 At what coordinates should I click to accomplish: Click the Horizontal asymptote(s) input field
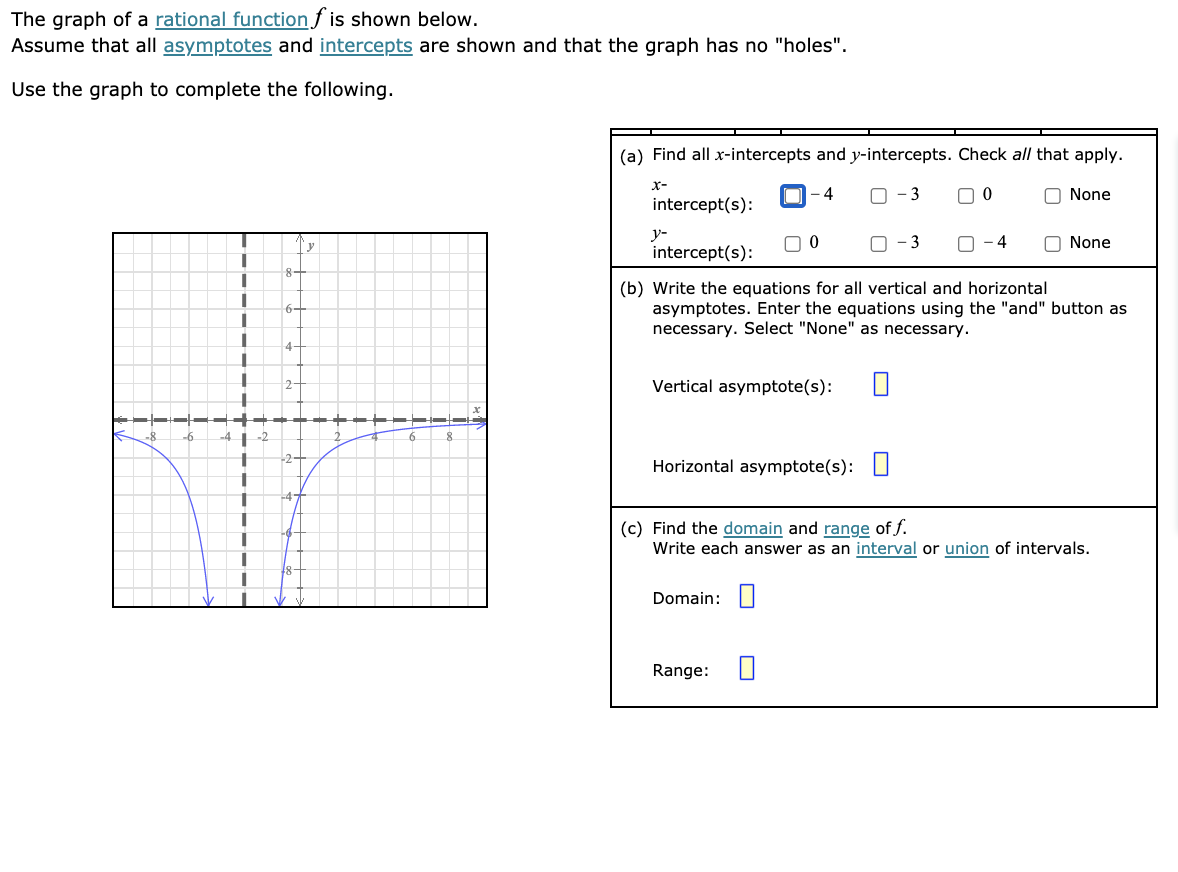(882, 464)
